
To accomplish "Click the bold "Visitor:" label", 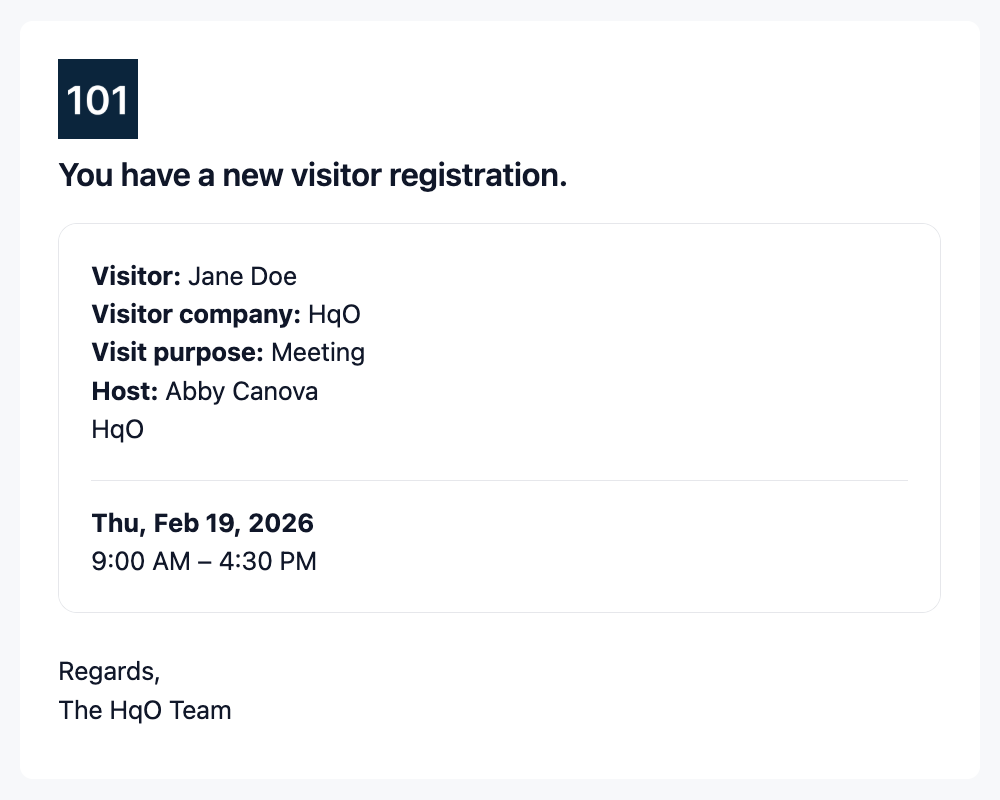I will click(x=136, y=276).
